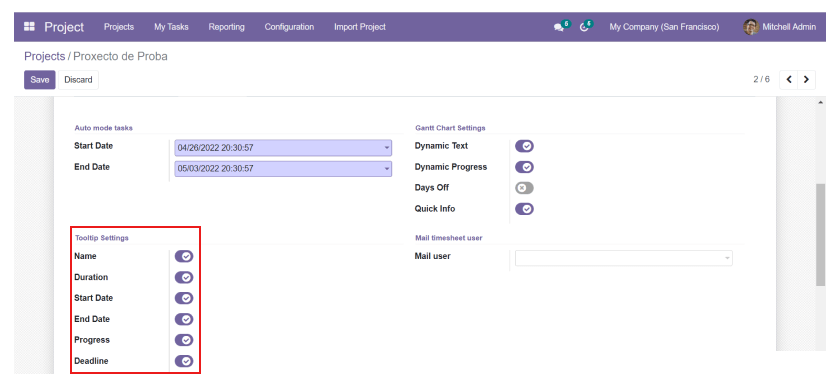
Task: Click the Tooltip Settings heading
Action: (x=102, y=238)
